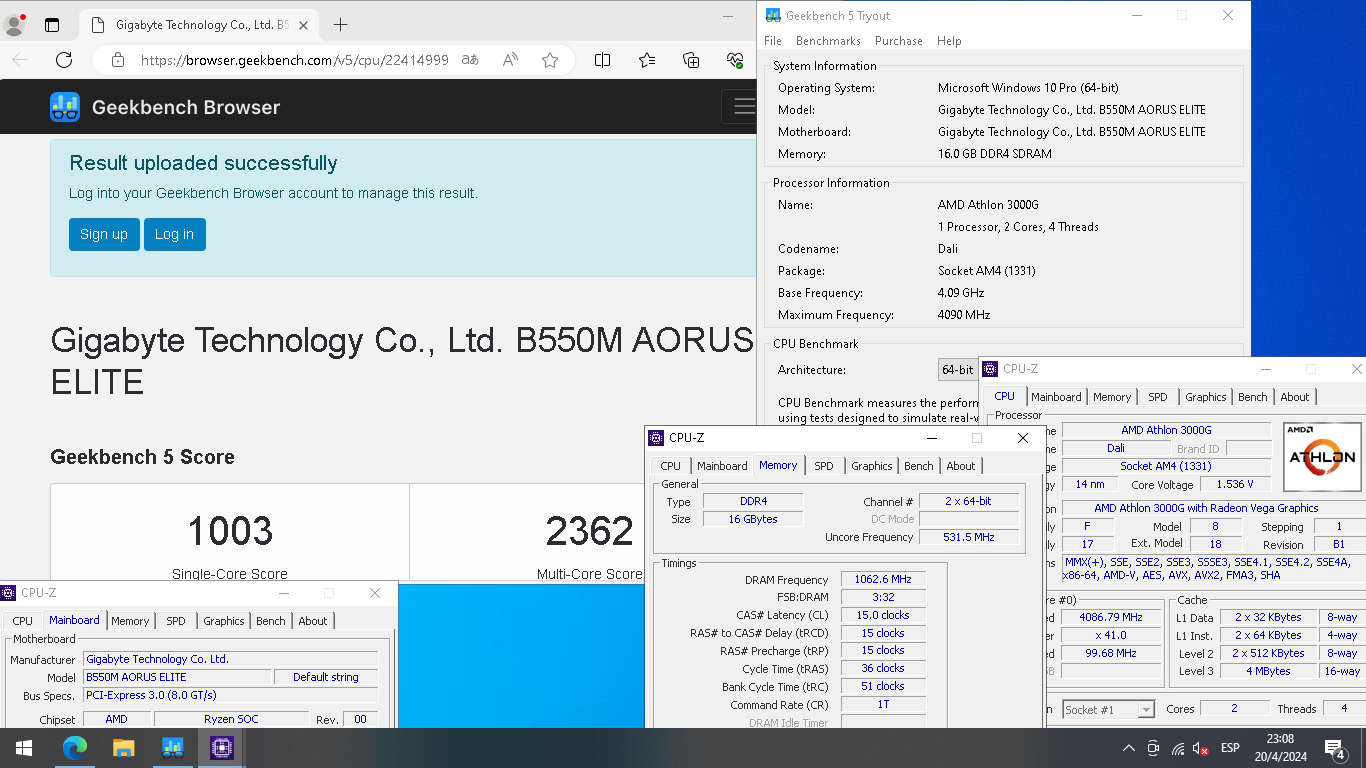Open the Socket #1 selection dropdown

point(1108,709)
